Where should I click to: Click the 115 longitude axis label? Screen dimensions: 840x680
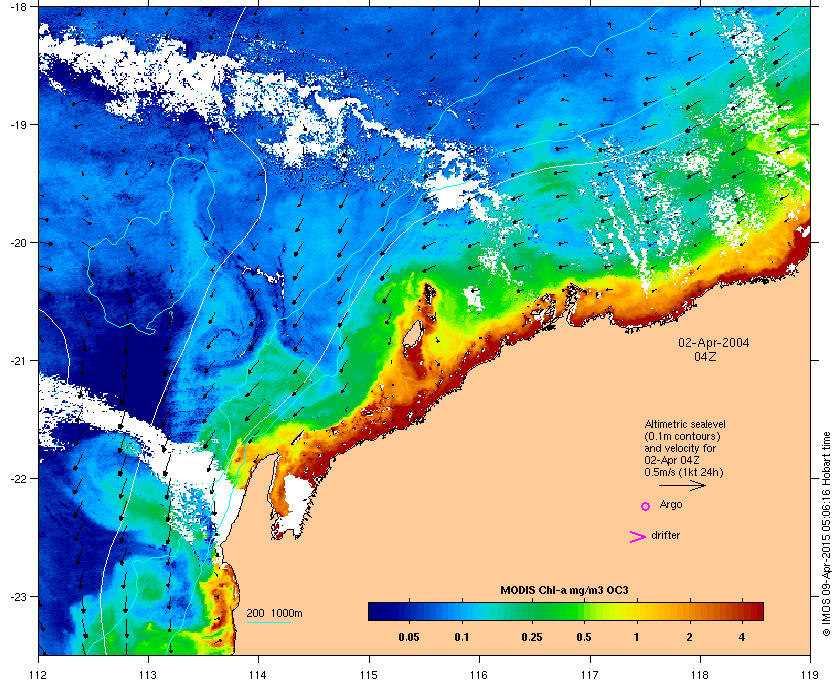click(x=369, y=674)
